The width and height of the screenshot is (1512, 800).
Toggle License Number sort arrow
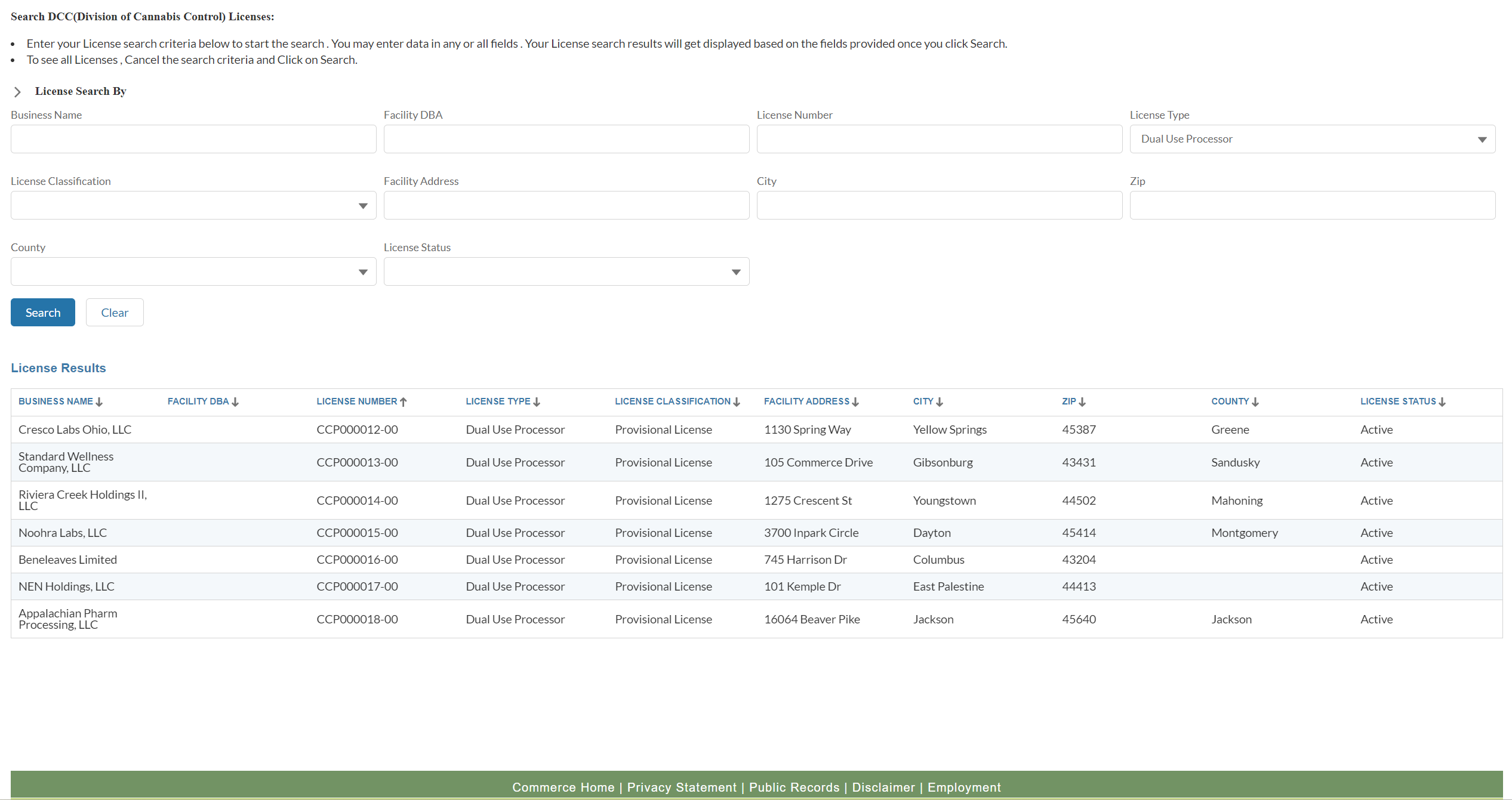coord(404,402)
